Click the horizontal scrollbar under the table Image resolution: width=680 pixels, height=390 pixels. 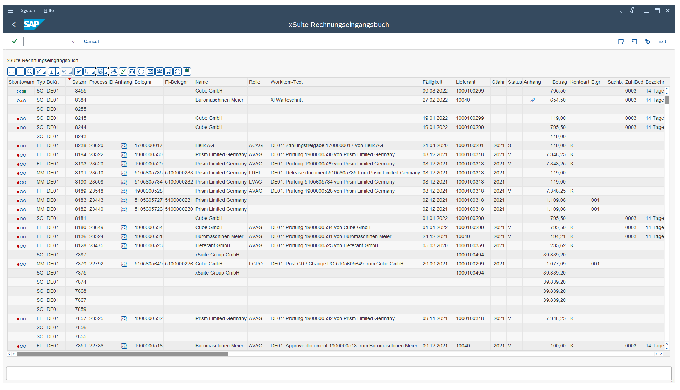(x=122, y=354)
